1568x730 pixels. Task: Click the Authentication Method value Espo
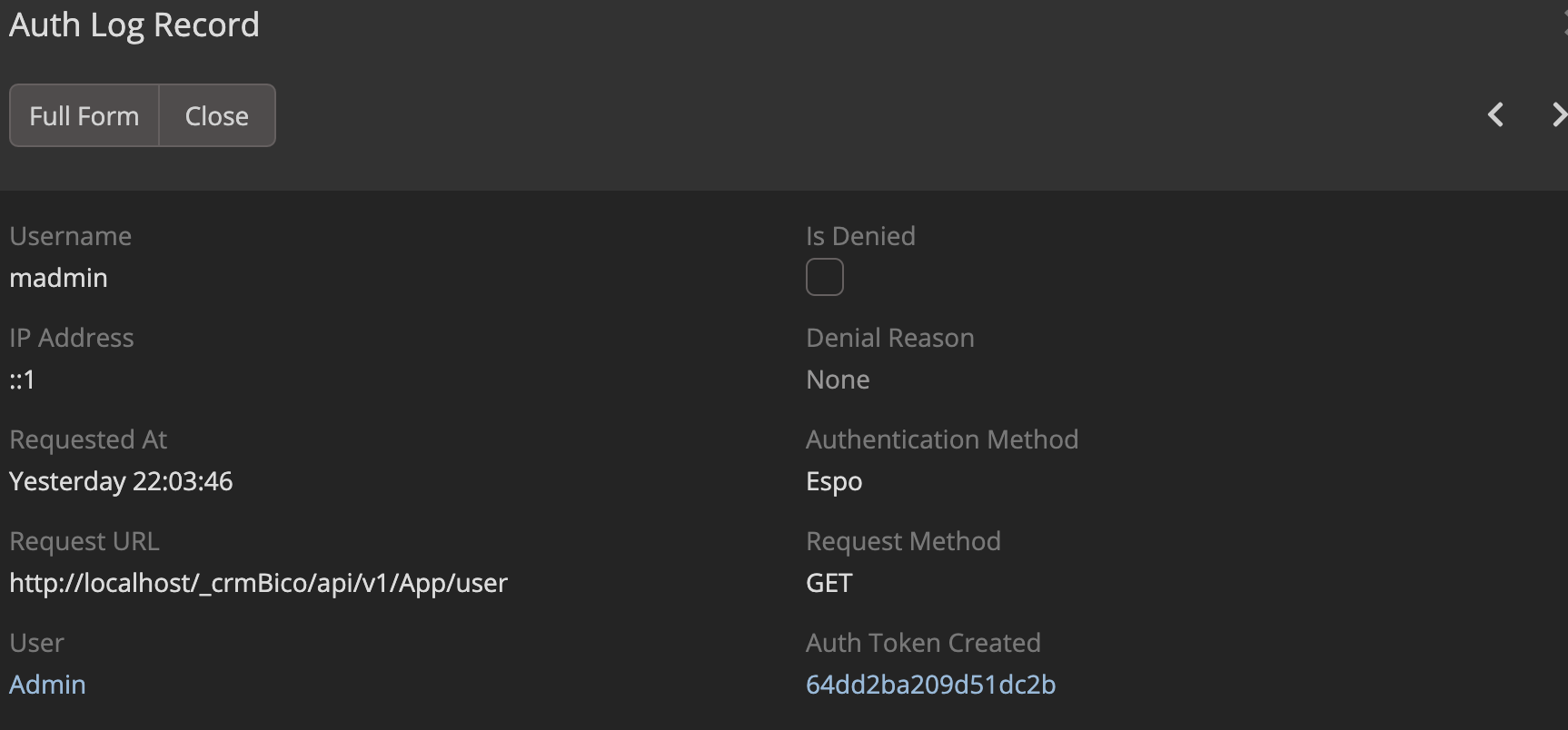(834, 480)
